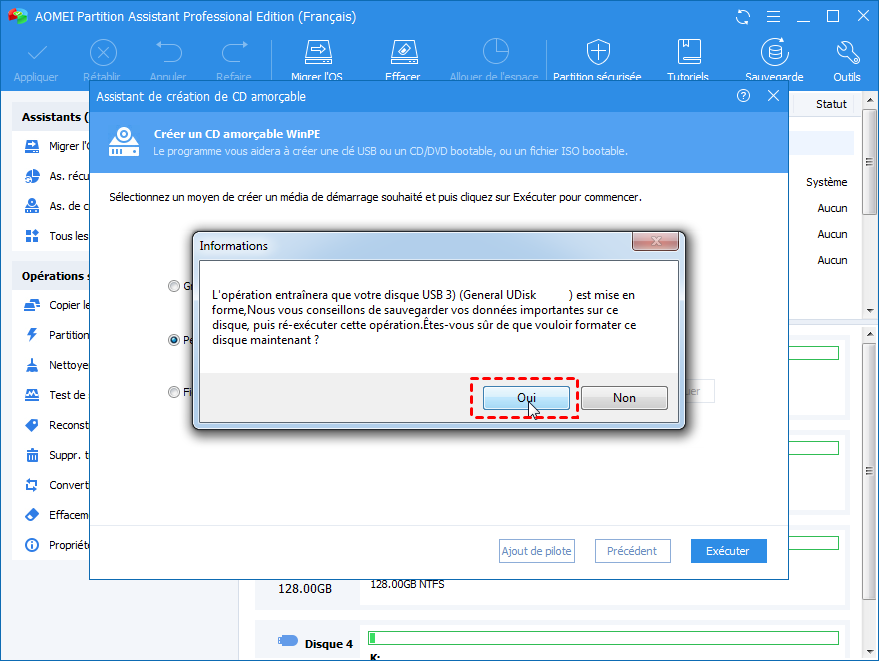Click the AOMEI app logo icon

click(18, 16)
